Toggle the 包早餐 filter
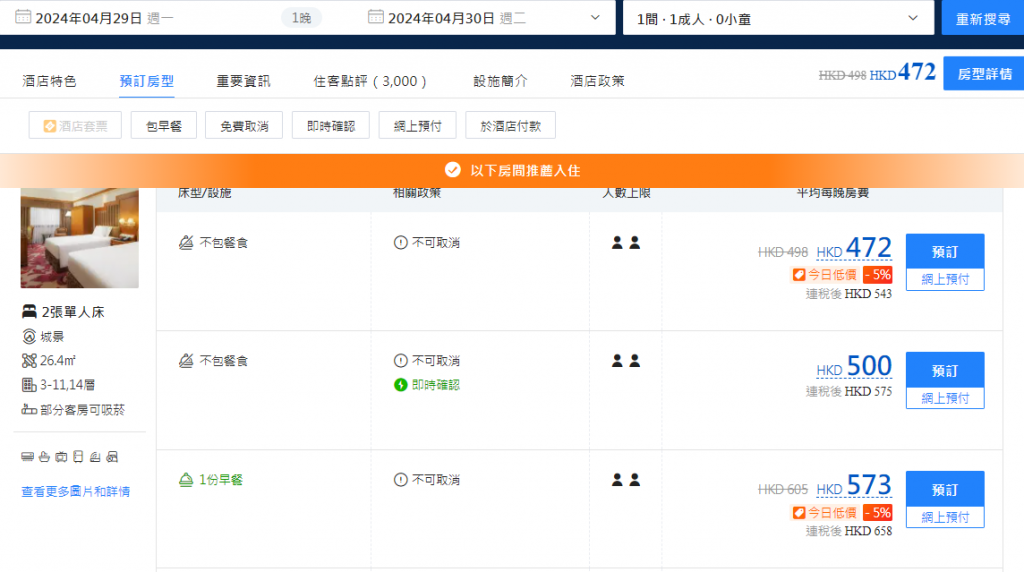 coord(163,126)
